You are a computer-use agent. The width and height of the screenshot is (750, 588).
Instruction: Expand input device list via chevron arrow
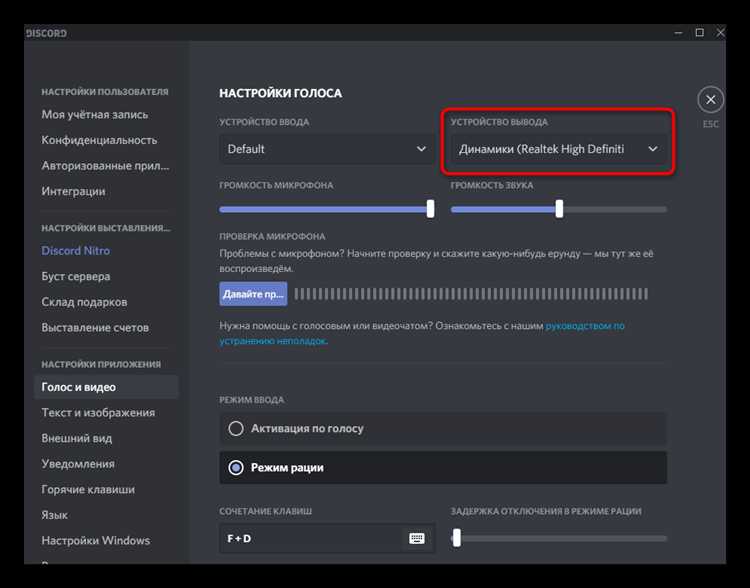(421, 149)
